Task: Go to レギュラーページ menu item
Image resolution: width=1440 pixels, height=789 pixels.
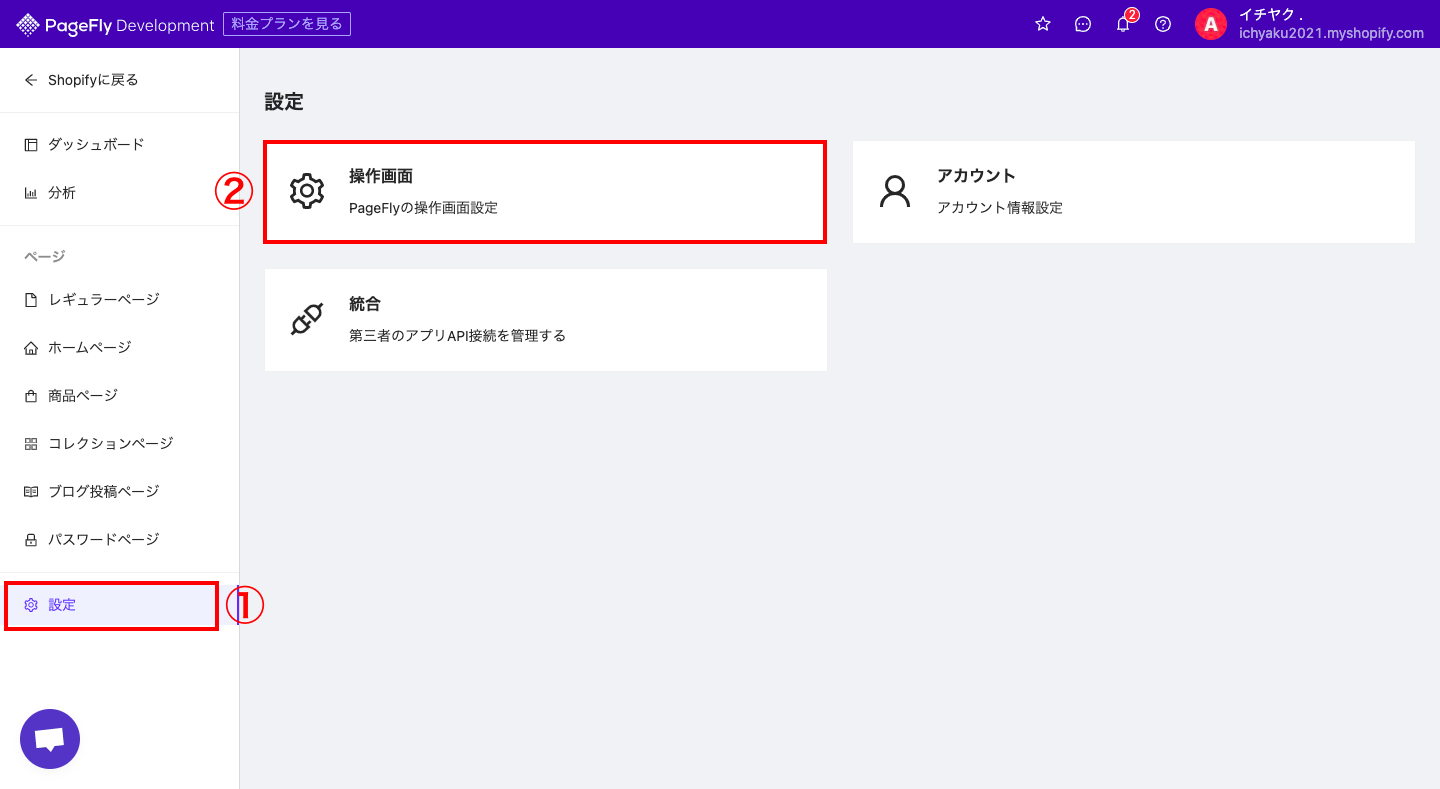Action: 104,300
